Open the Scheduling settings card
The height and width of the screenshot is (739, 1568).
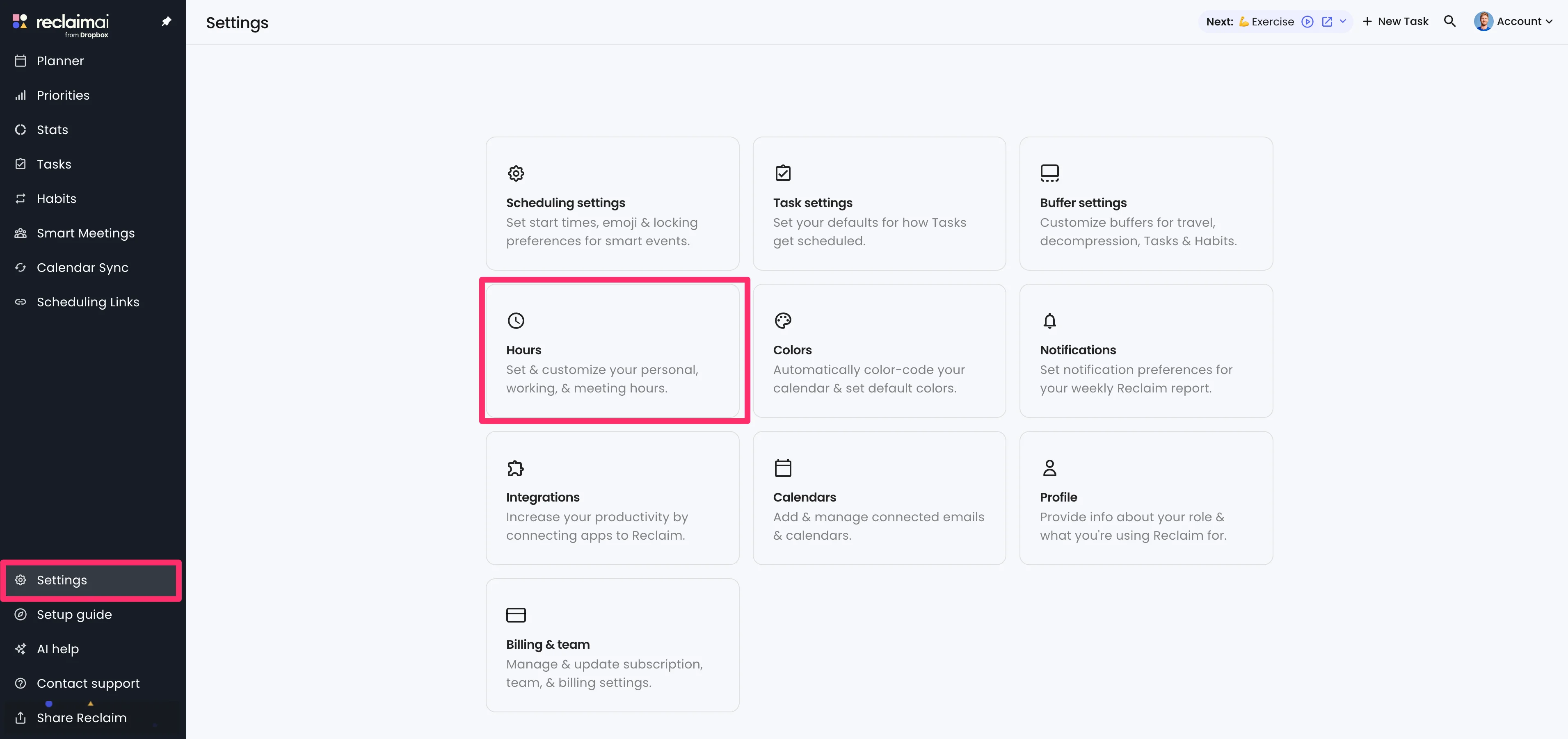pyautogui.click(x=612, y=203)
